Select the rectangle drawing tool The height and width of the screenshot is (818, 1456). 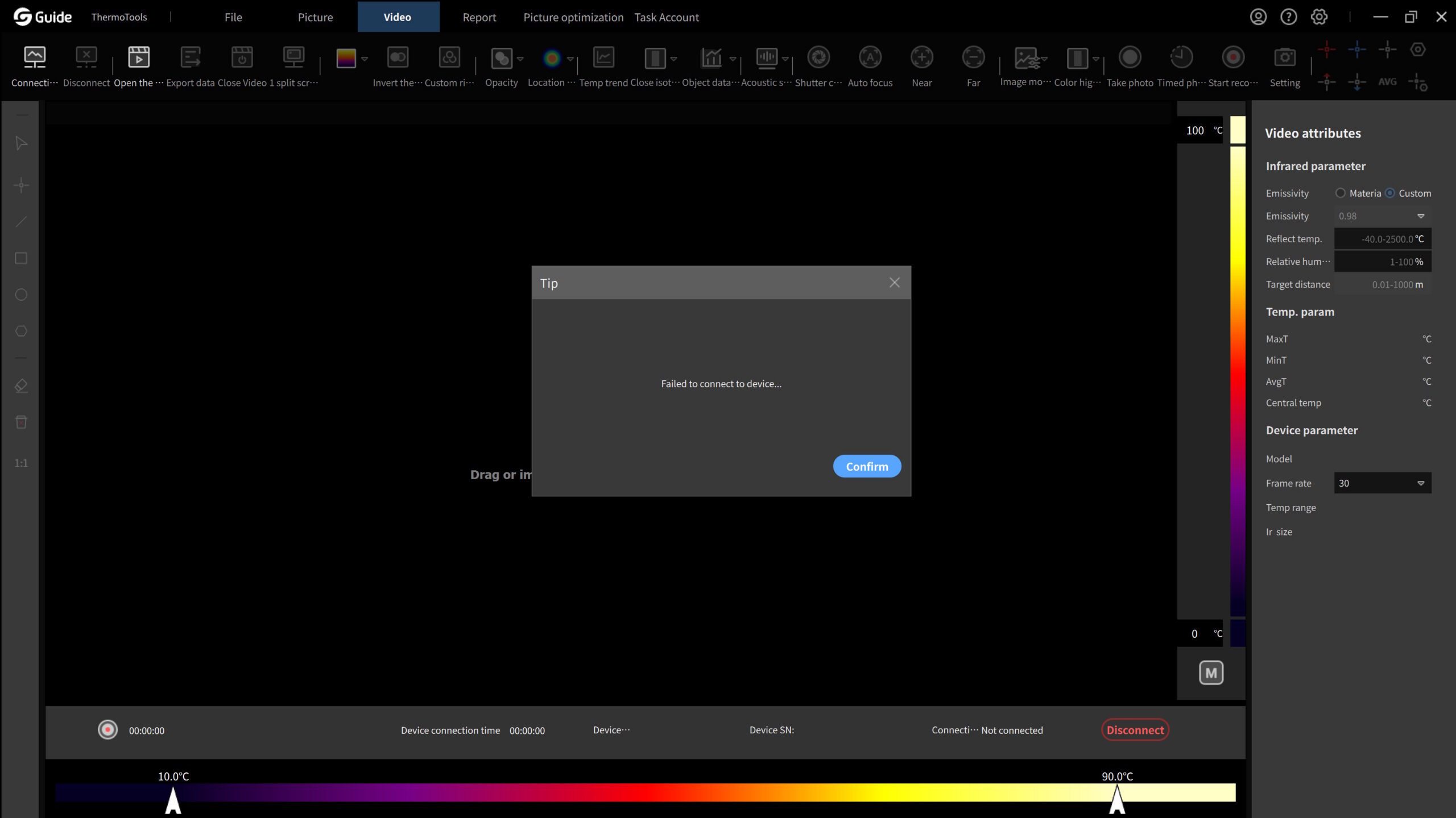[21, 259]
